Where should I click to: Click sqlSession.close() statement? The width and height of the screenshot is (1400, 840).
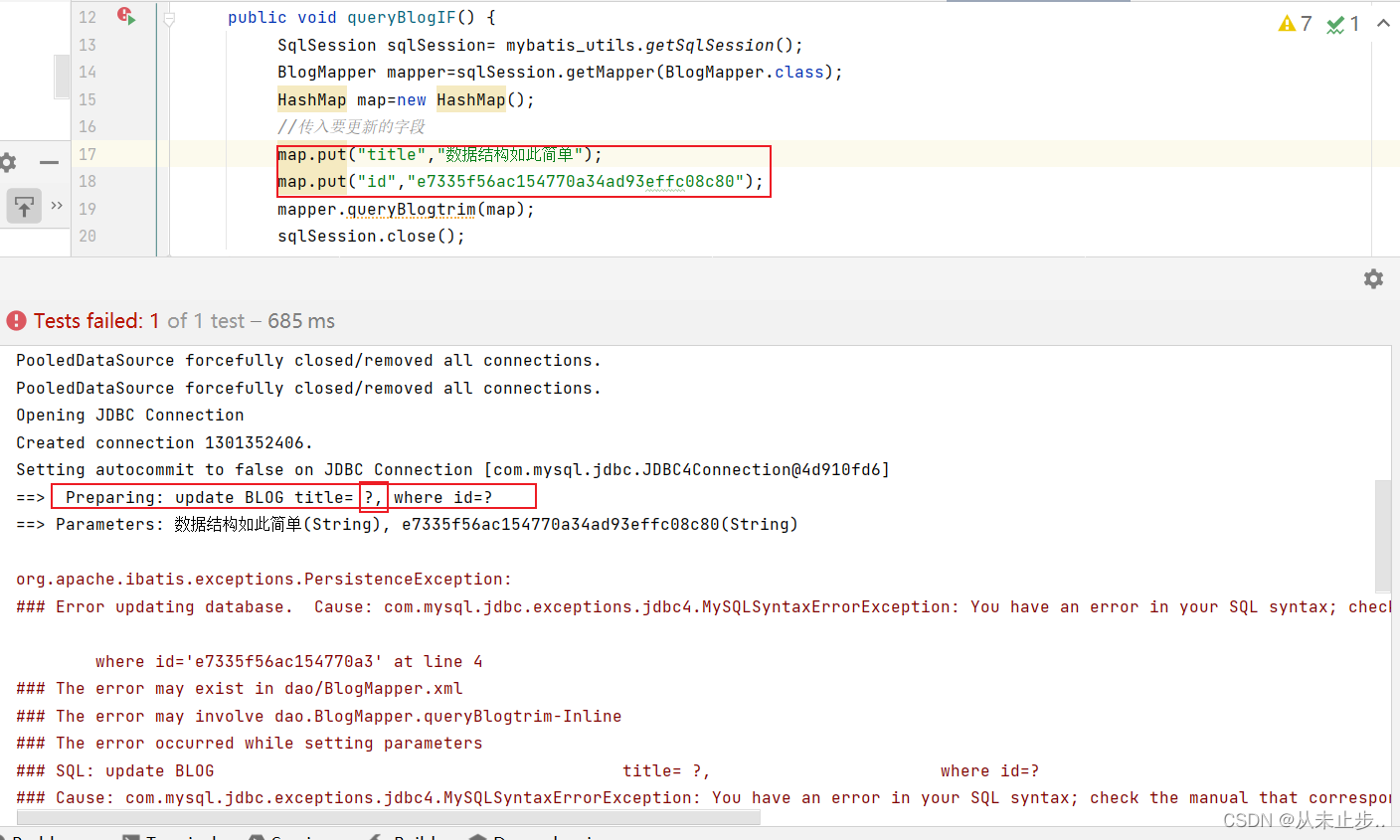pos(371,236)
